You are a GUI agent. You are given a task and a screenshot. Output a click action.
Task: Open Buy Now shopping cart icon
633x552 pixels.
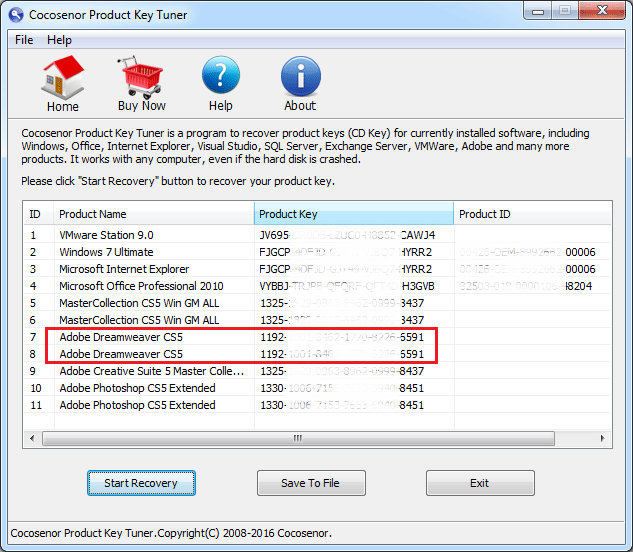(140, 77)
